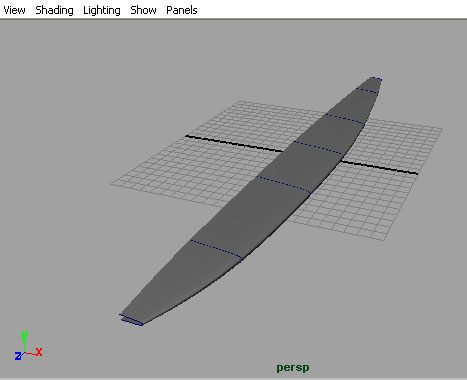Open the View menu

tap(14, 10)
